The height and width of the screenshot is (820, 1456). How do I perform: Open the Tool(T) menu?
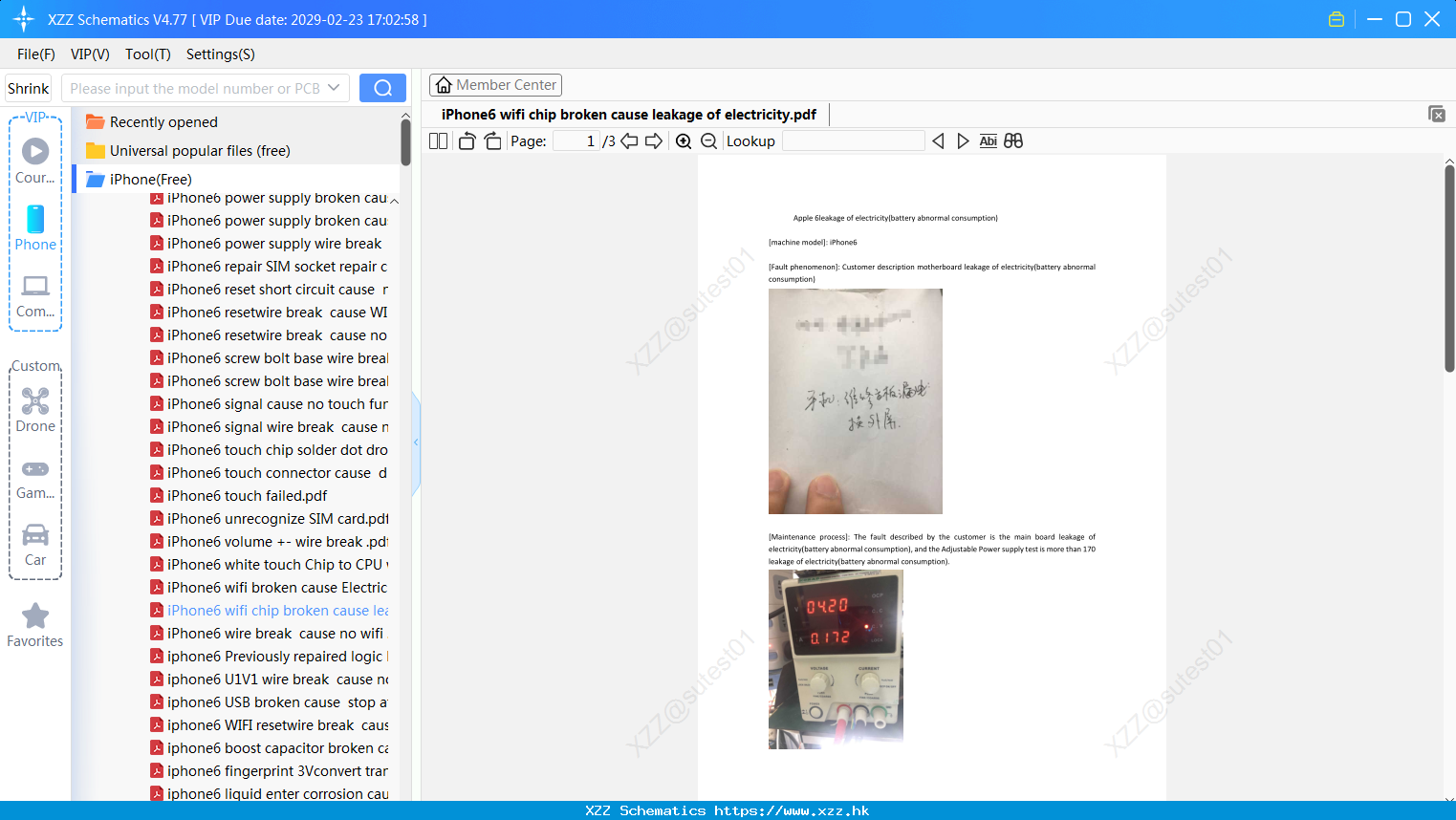point(148,54)
